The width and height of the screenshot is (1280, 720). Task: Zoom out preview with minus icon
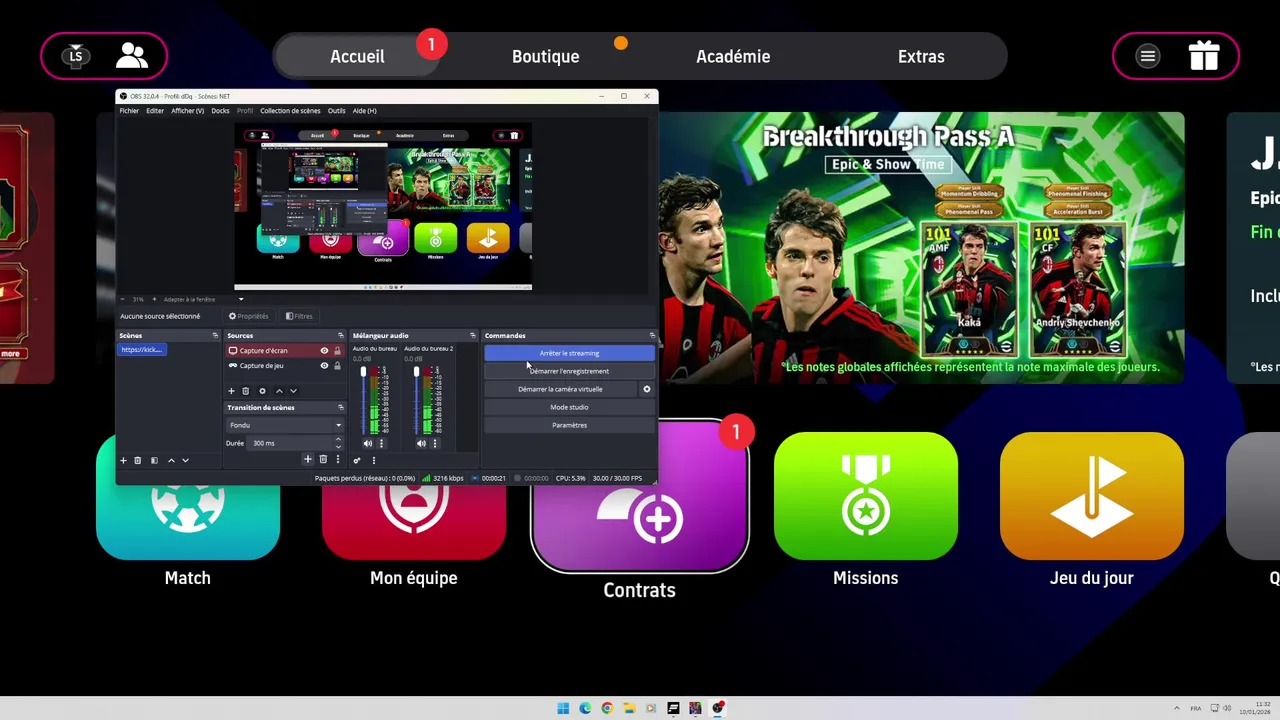pyautogui.click(x=123, y=299)
